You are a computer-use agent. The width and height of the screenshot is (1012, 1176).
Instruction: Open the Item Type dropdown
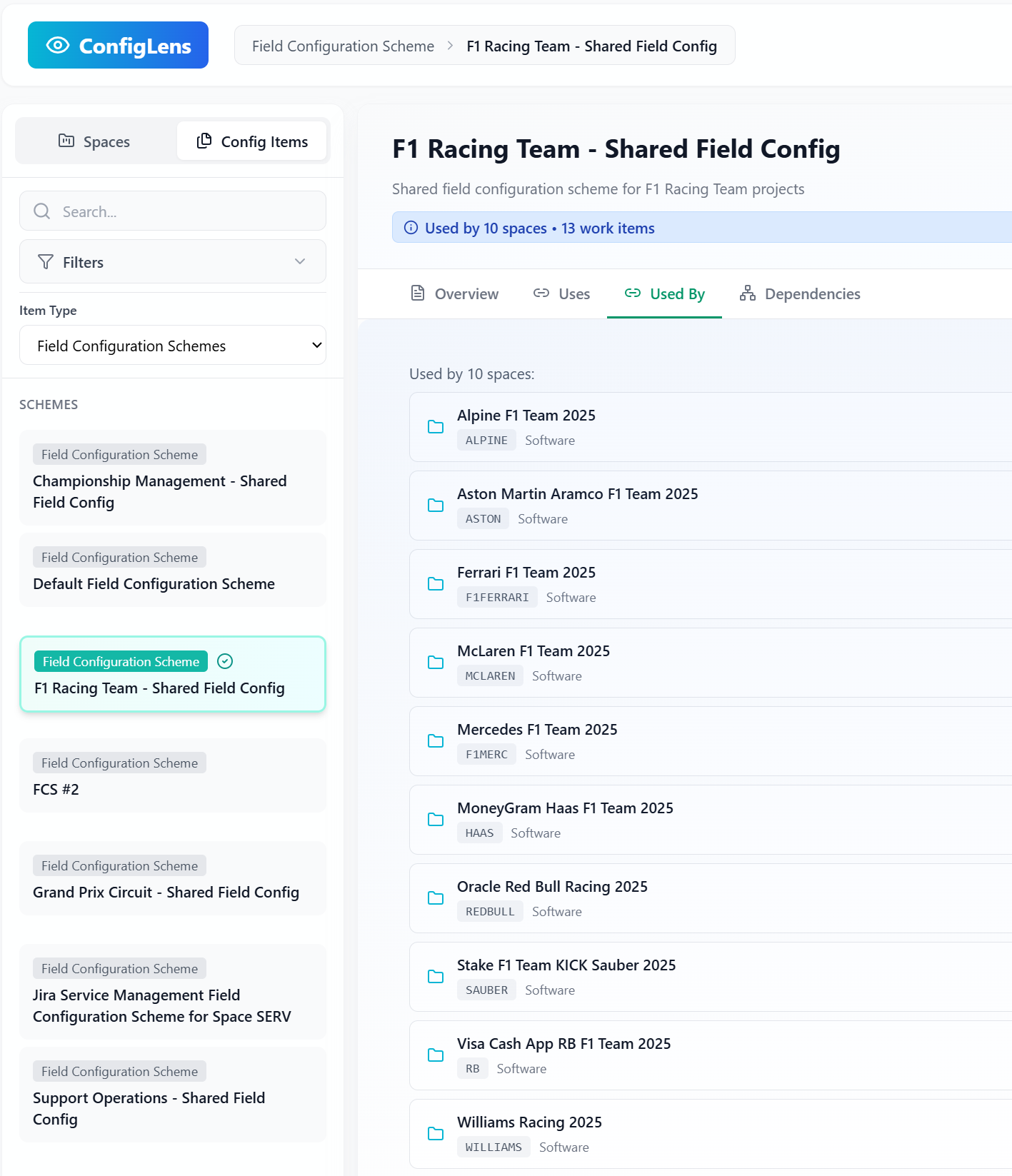(173, 346)
